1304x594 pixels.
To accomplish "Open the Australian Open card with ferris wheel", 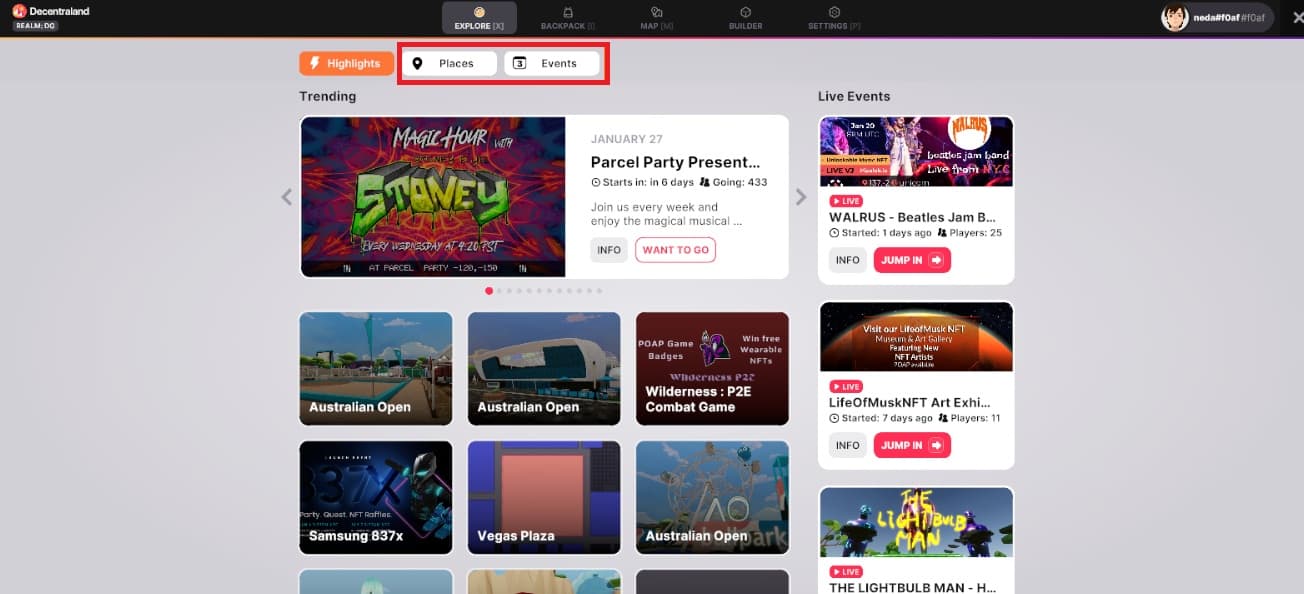I will (x=712, y=498).
